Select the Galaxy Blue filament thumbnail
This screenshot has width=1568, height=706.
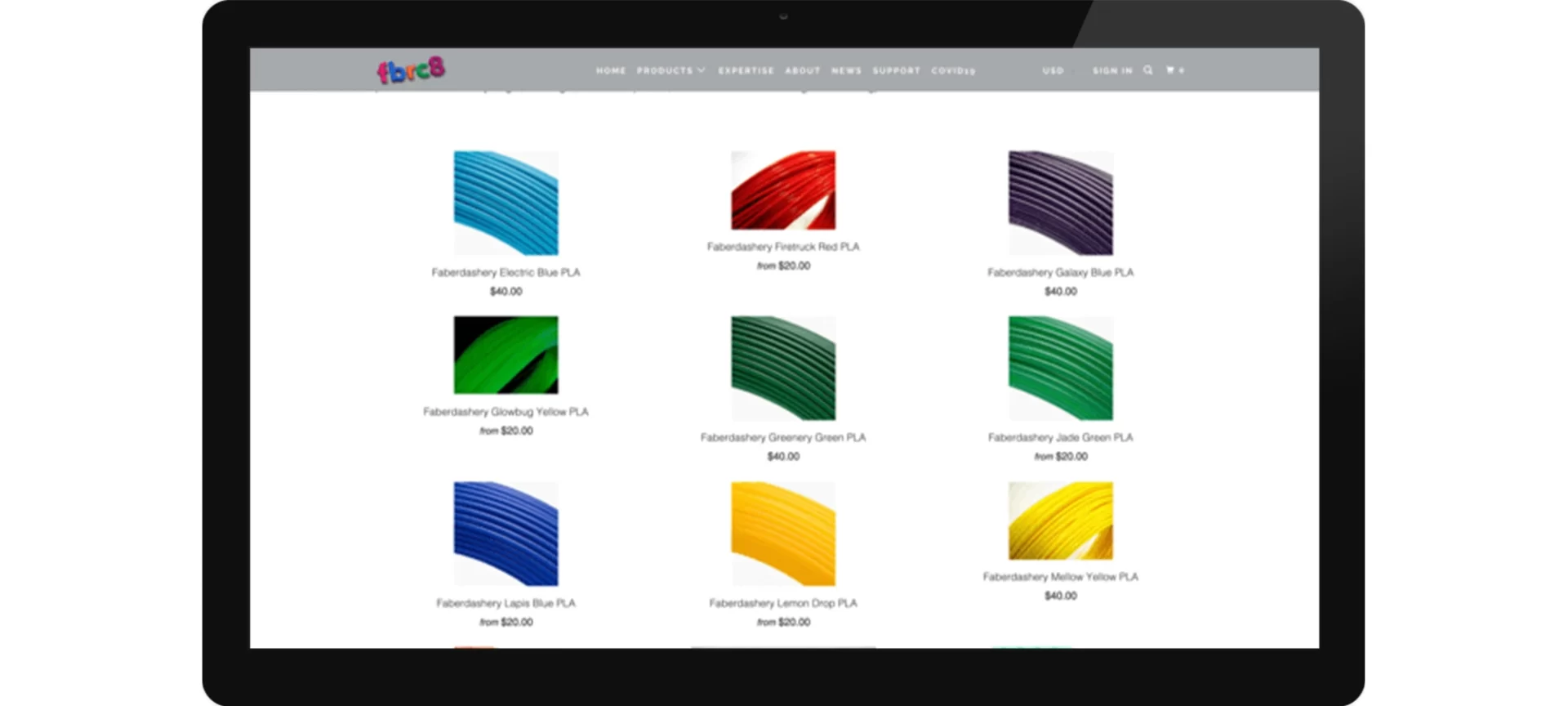1060,203
